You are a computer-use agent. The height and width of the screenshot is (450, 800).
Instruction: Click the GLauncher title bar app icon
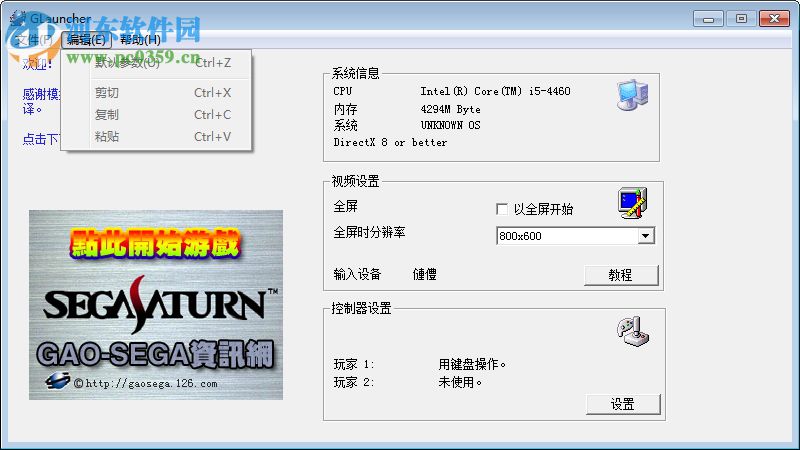click(x=18, y=18)
